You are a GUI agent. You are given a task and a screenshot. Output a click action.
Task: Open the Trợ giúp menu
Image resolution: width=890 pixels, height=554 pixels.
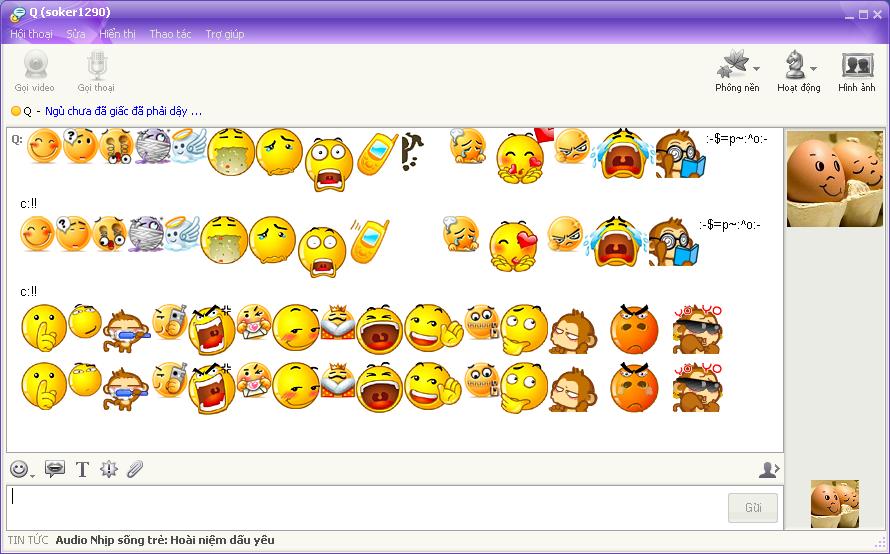[x=225, y=34]
